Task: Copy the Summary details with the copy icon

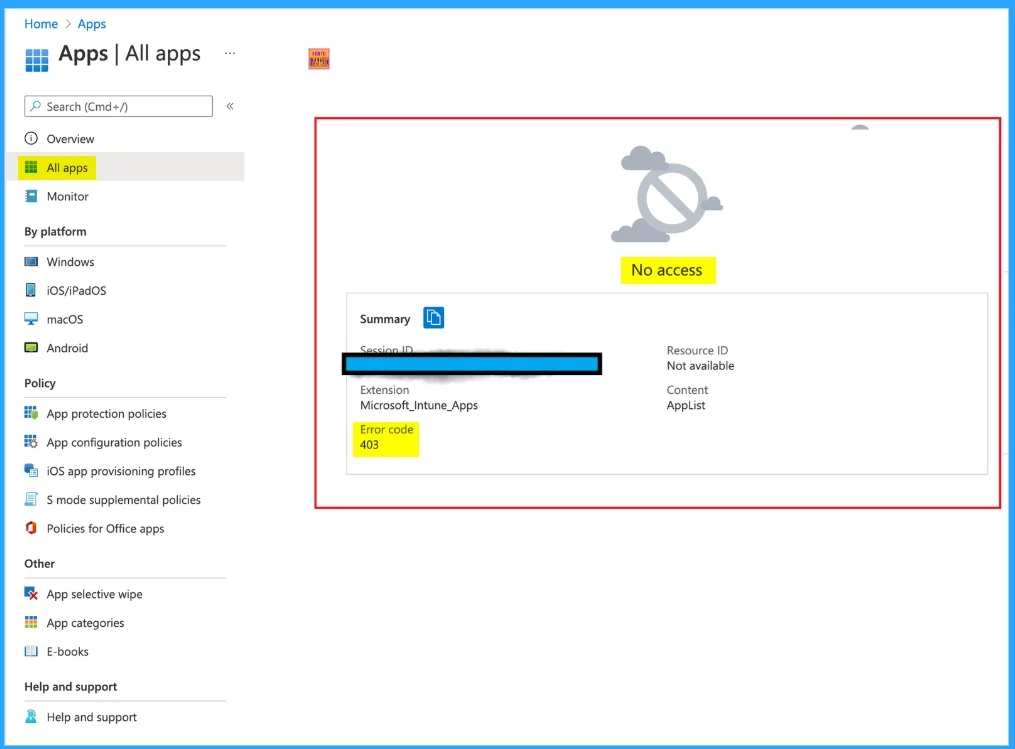Action: click(x=433, y=318)
